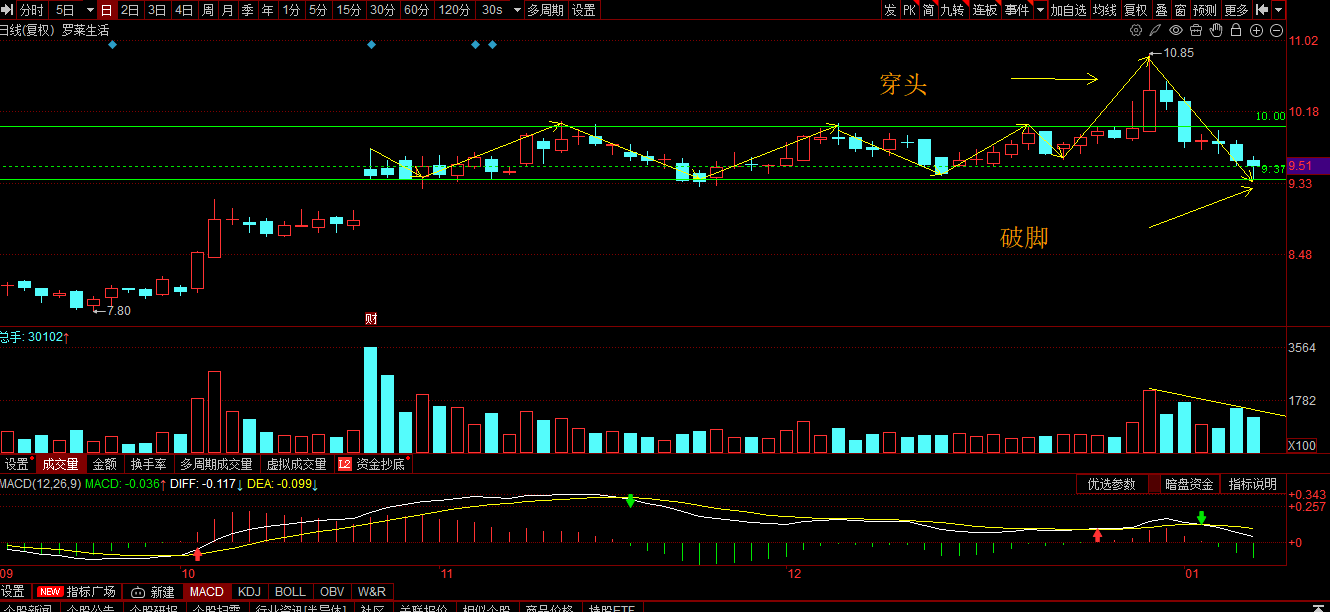This screenshot has width=1330, height=612.
Task: Select the 120分 period tab
Action: click(454, 10)
